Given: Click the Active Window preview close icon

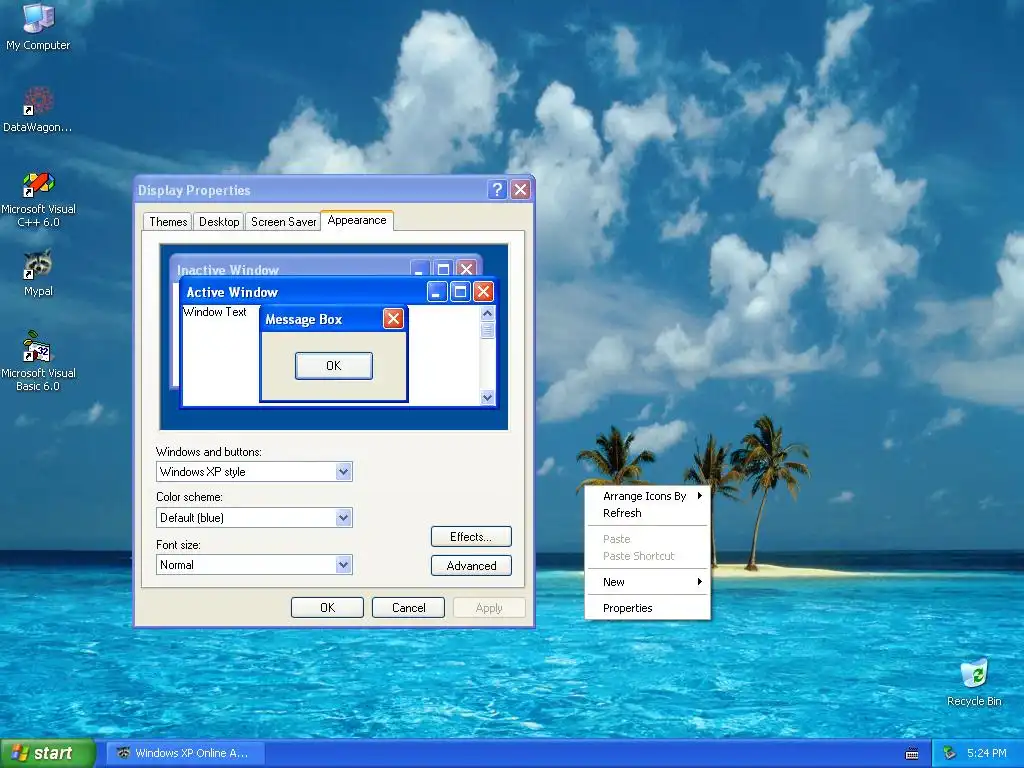Looking at the screenshot, I should pos(483,291).
